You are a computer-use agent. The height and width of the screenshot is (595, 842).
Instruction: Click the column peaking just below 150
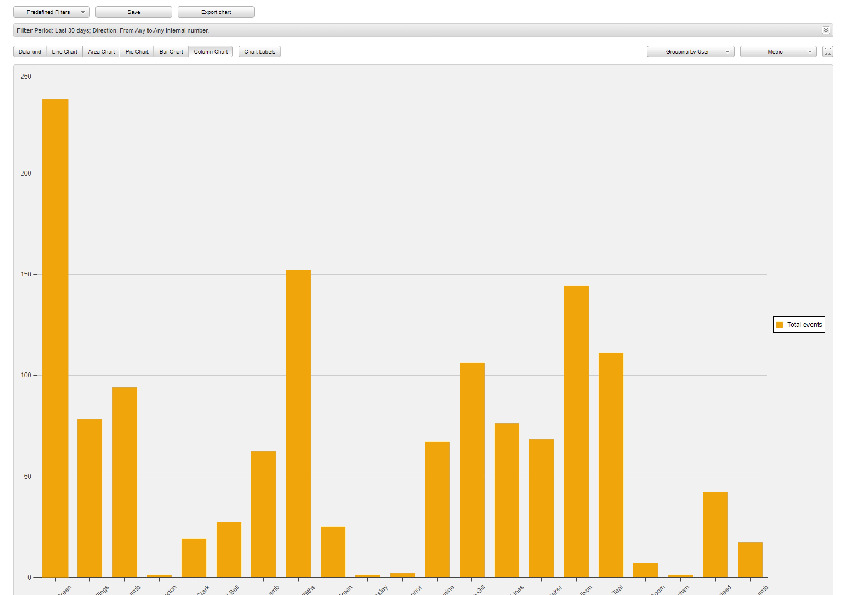tap(576, 431)
